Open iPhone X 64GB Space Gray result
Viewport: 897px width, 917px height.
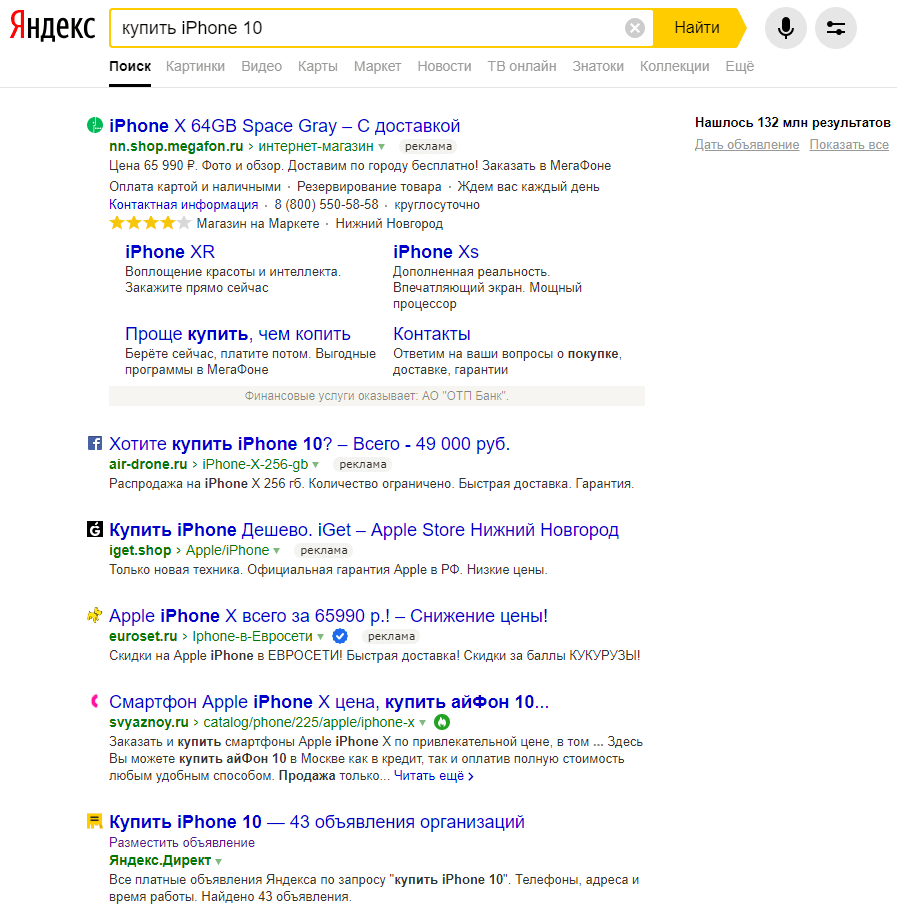coord(284,126)
